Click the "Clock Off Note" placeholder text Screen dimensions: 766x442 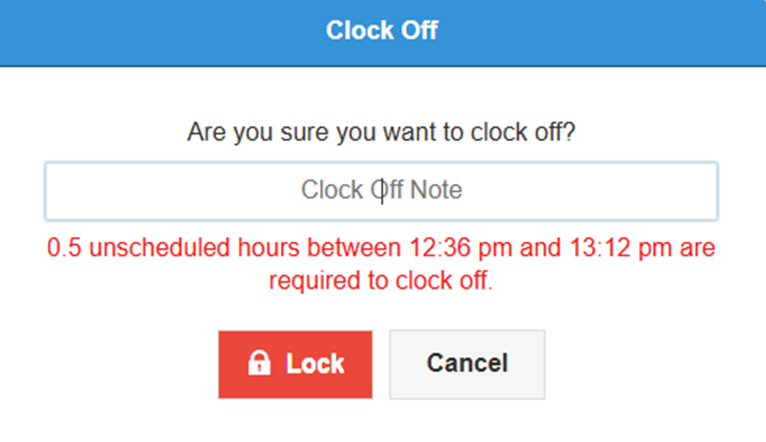[x=381, y=190]
